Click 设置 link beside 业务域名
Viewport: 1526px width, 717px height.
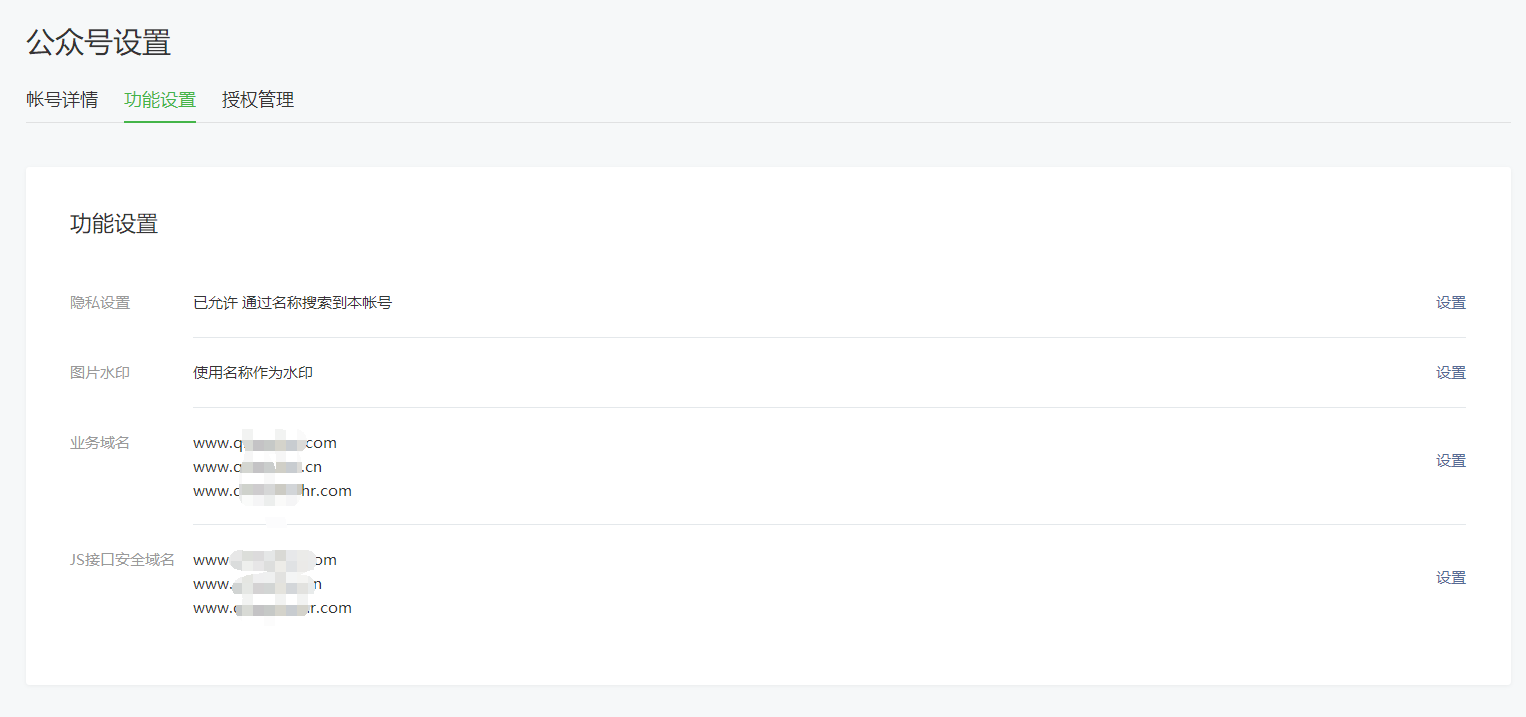(x=1451, y=461)
